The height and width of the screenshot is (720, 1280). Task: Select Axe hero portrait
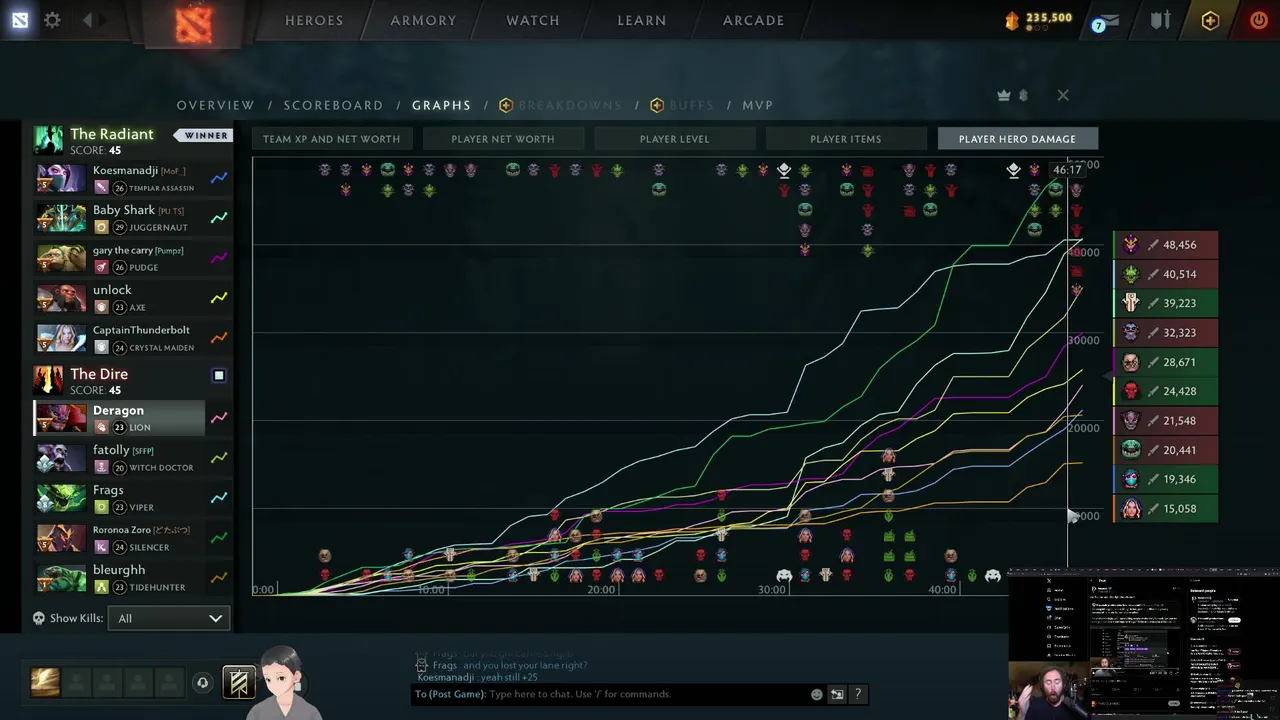[62, 298]
